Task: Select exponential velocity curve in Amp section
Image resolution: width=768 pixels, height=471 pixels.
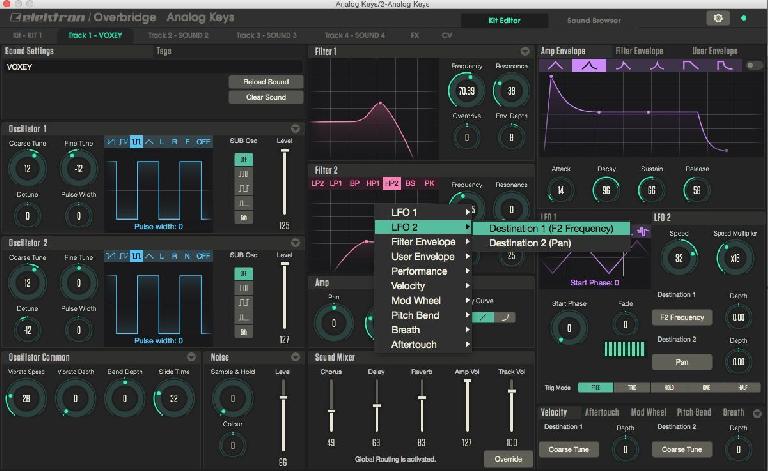Action: [x=505, y=317]
